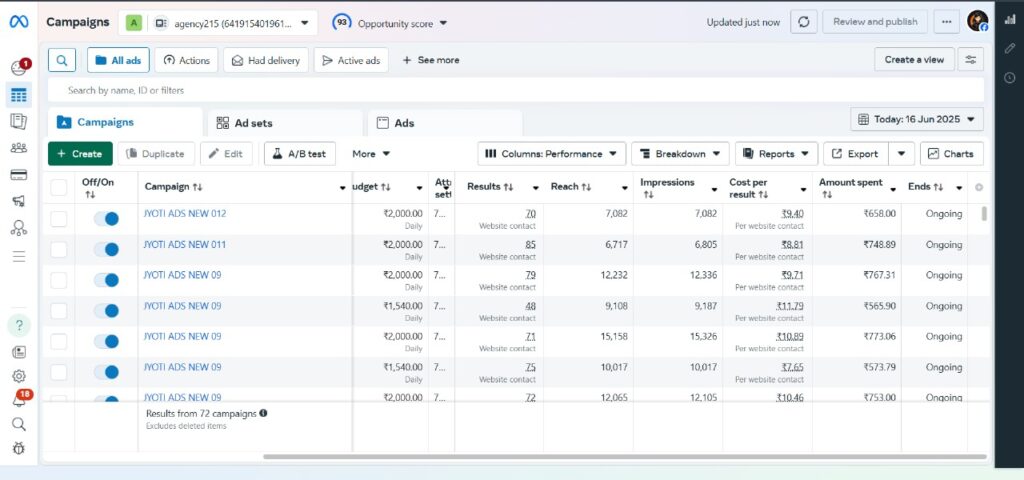Tick checkbox for campaign with ₹573.79 spent

59,372
